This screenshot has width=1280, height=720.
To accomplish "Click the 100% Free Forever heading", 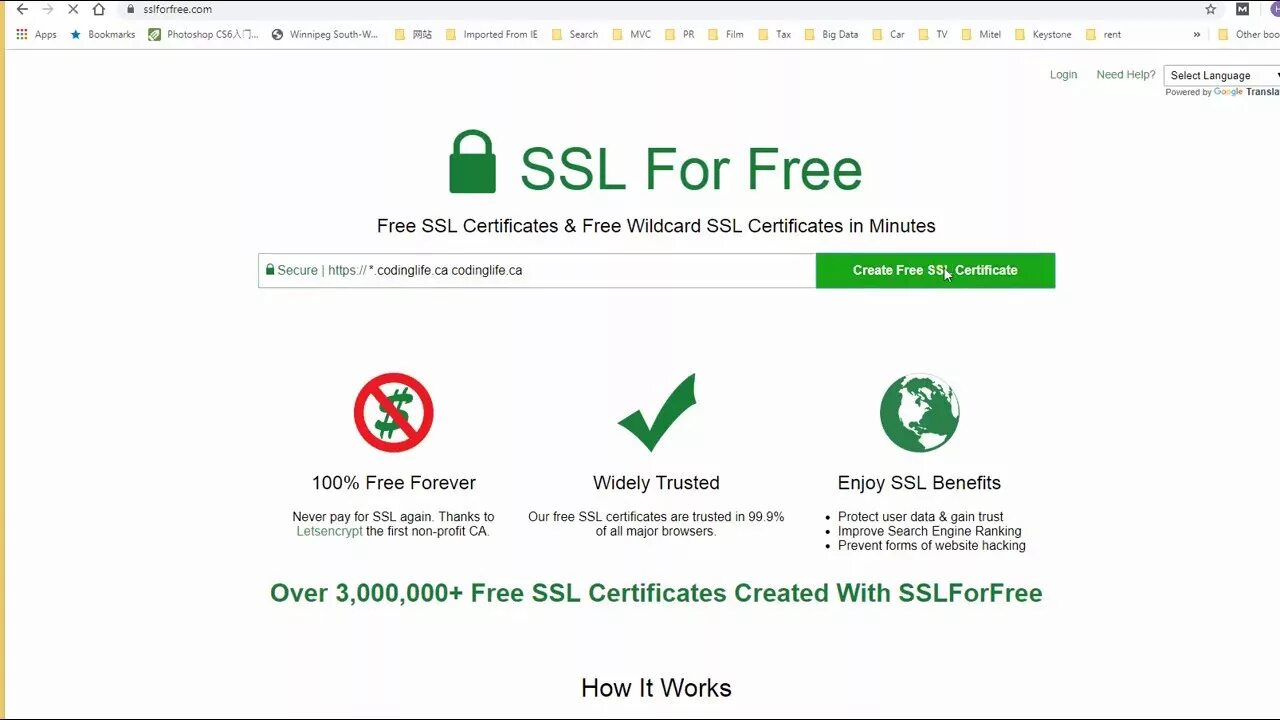I will 394,483.
